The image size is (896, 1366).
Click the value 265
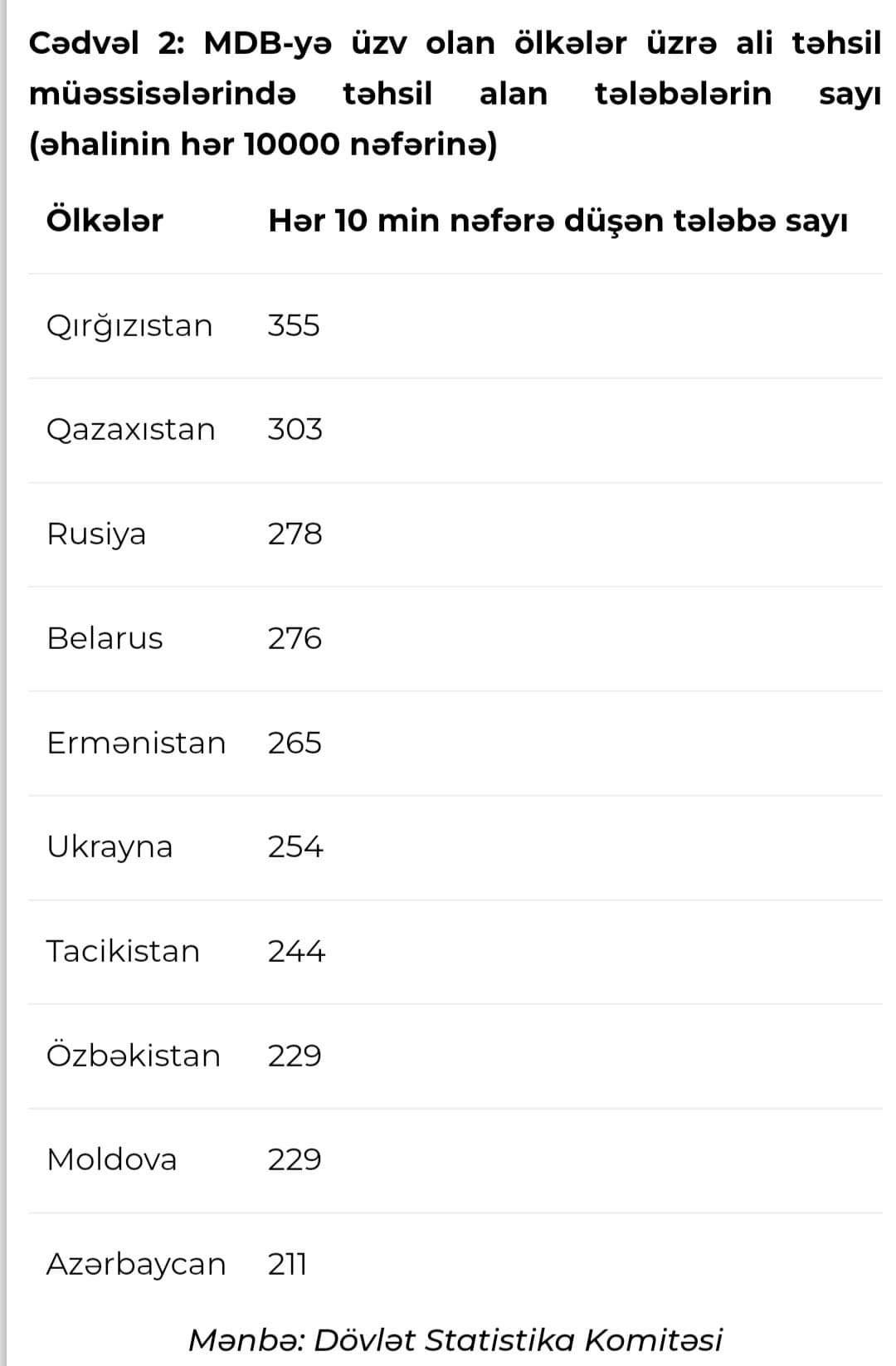pos(295,743)
